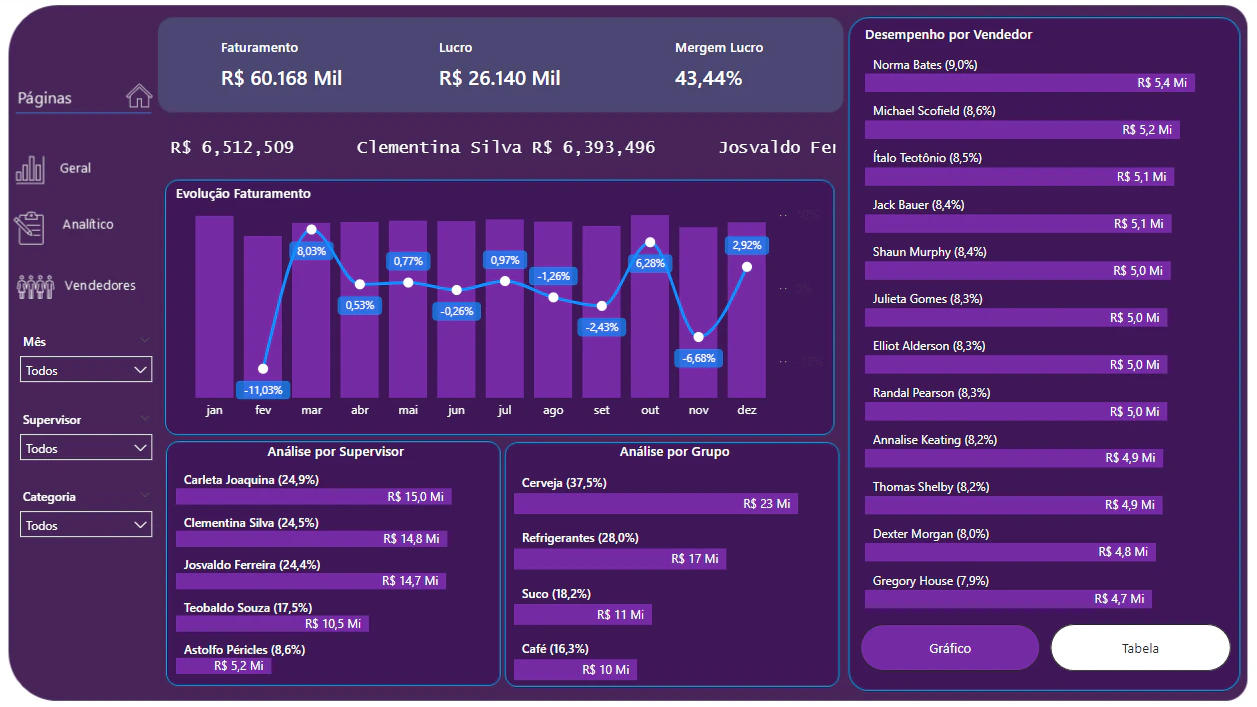1257x707 pixels.
Task: Select Clementina Silva bar R$ 14,8 Mi
Action: point(311,538)
